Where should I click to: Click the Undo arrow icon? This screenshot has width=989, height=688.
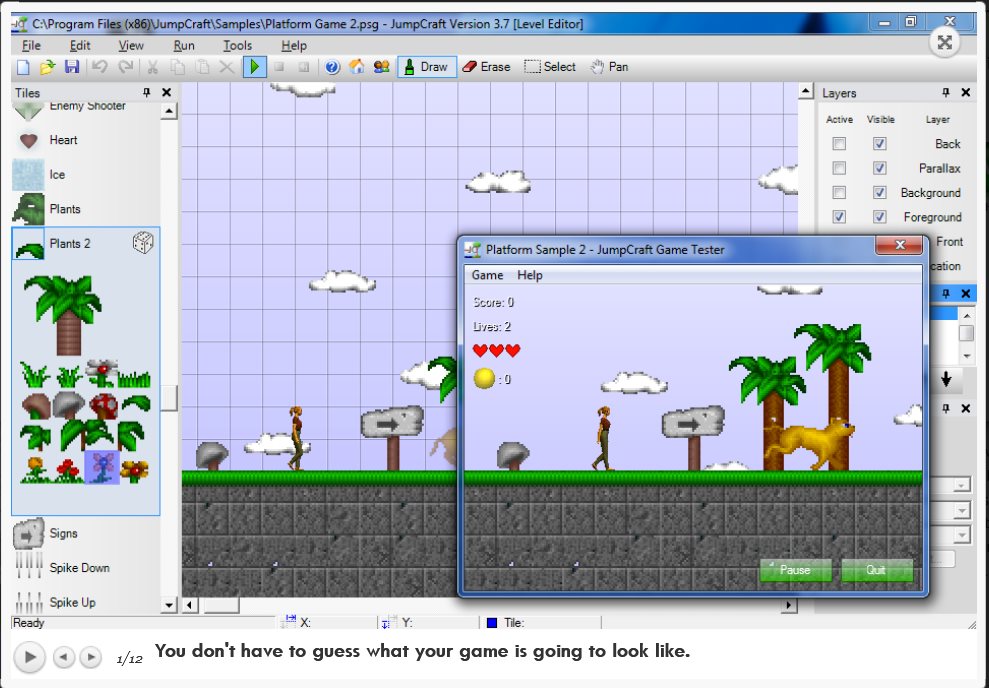tap(100, 67)
